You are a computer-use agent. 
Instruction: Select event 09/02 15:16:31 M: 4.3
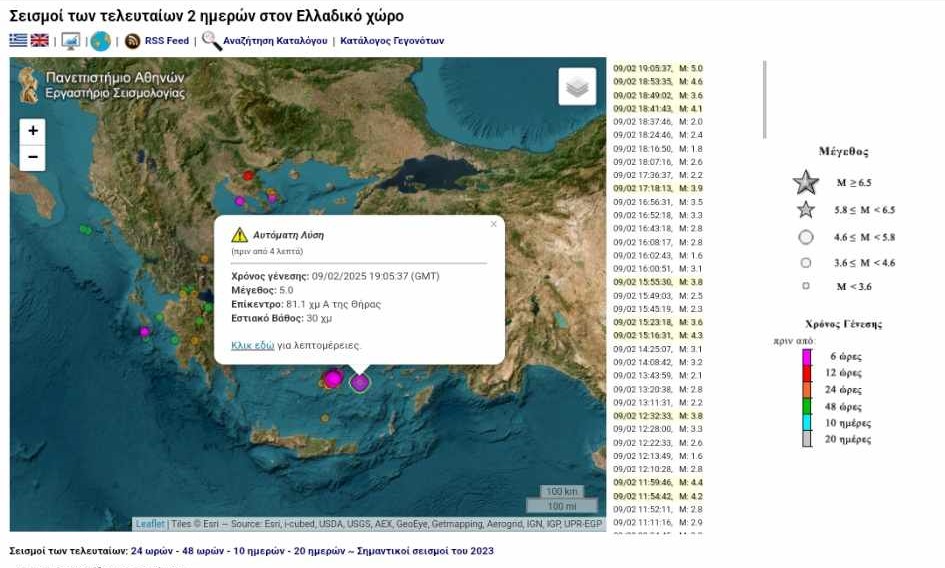pos(658,335)
